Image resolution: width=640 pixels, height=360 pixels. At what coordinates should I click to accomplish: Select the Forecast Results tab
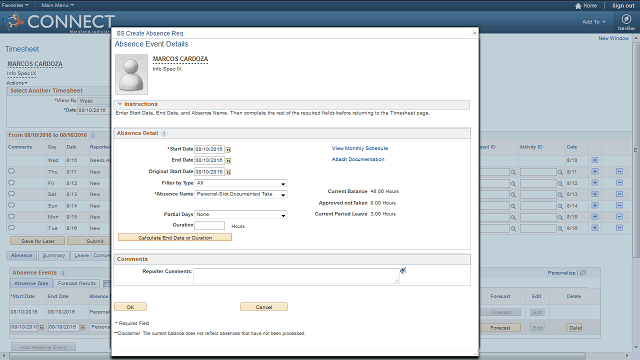coord(77,283)
